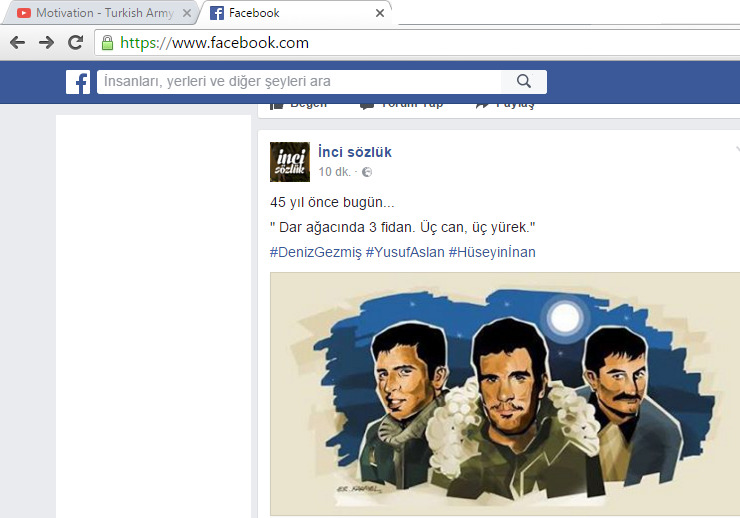Close the Facebook tab
740x518 pixels.
point(380,13)
